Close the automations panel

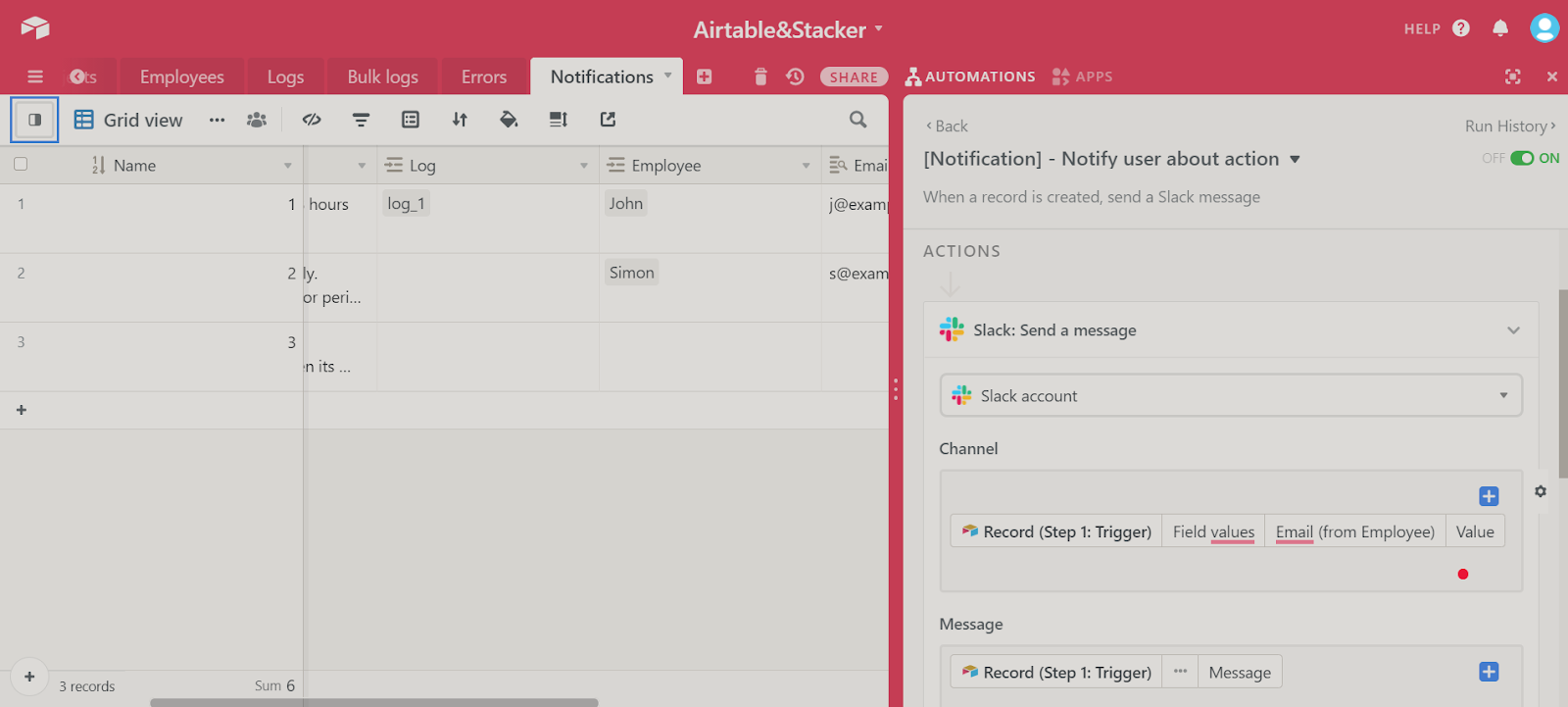coord(1552,76)
